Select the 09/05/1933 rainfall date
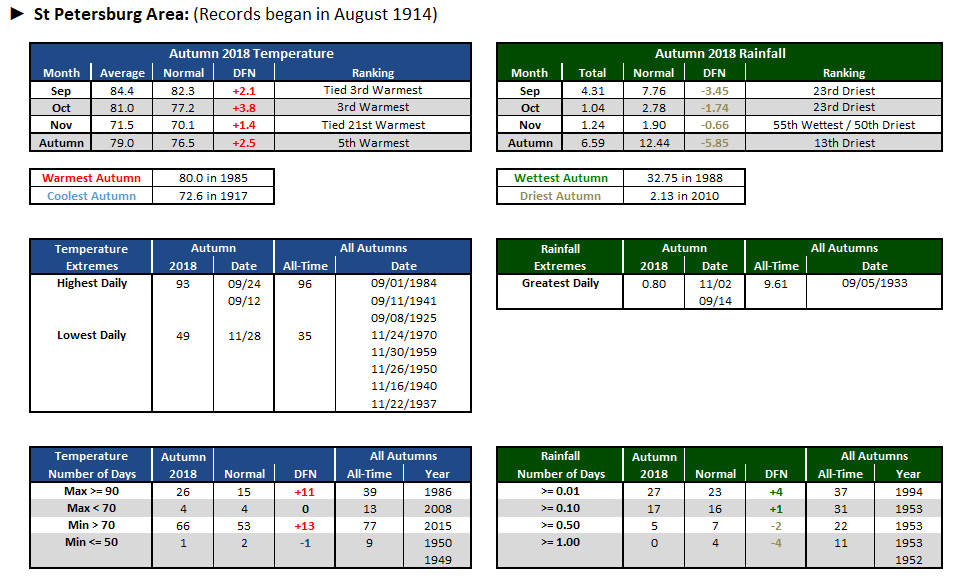969x586 pixels. point(874,283)
